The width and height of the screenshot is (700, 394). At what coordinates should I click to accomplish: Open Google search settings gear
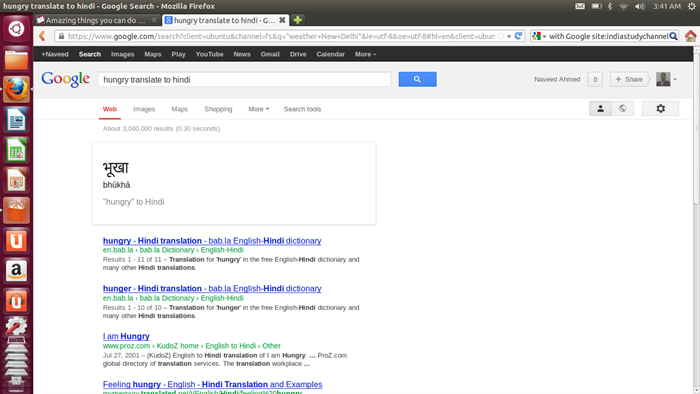click(x=660, y=108)
